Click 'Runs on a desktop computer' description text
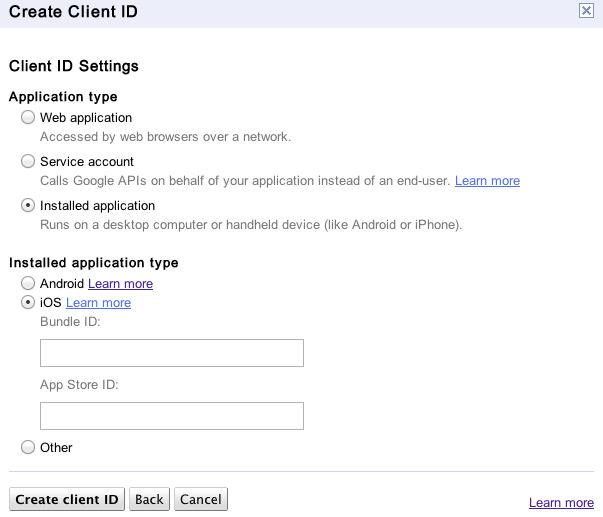The width and height of the screenshot is (603, 517). click(x=251, y=225)
